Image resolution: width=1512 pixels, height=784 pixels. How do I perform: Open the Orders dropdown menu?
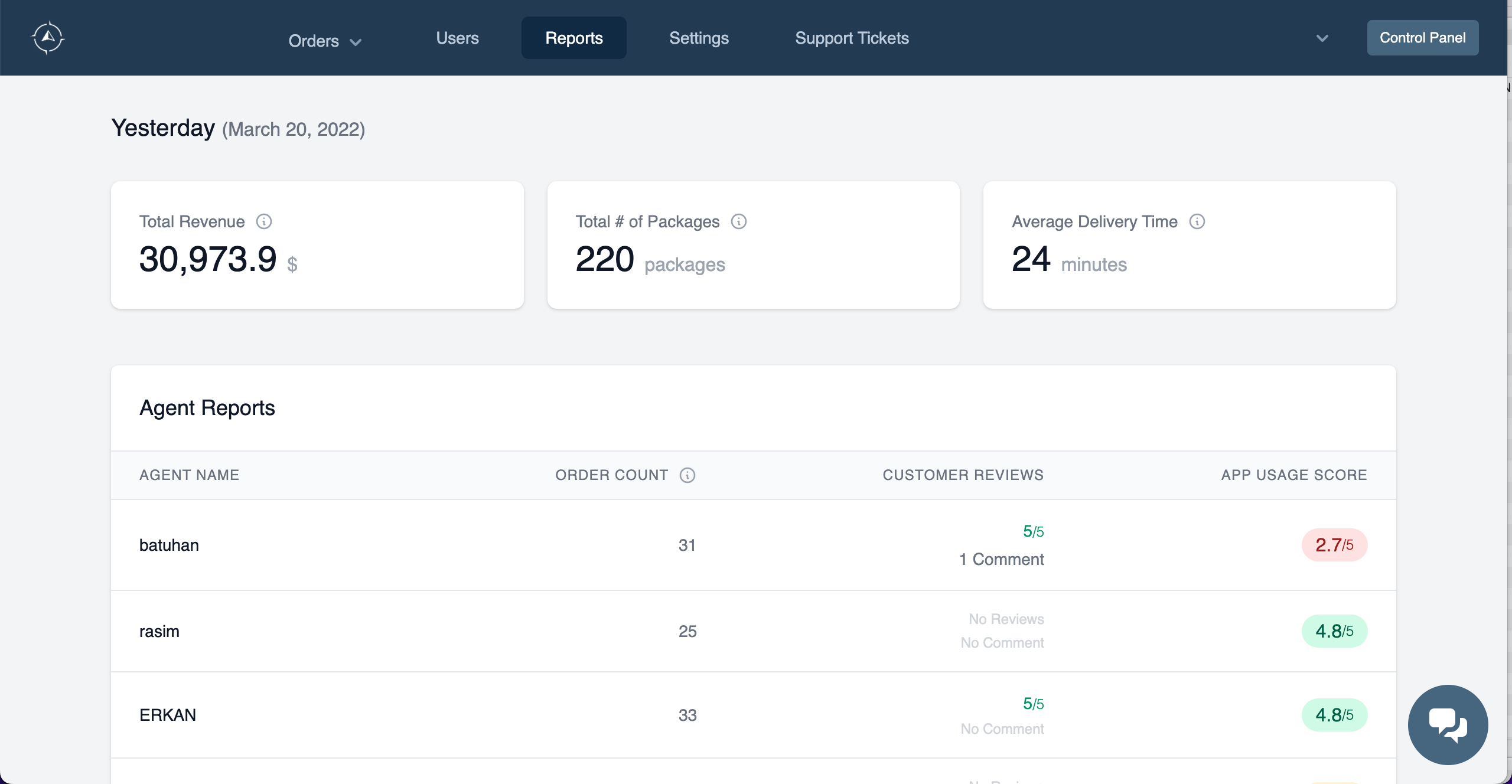pyautogui.click(x=324, y=40)
